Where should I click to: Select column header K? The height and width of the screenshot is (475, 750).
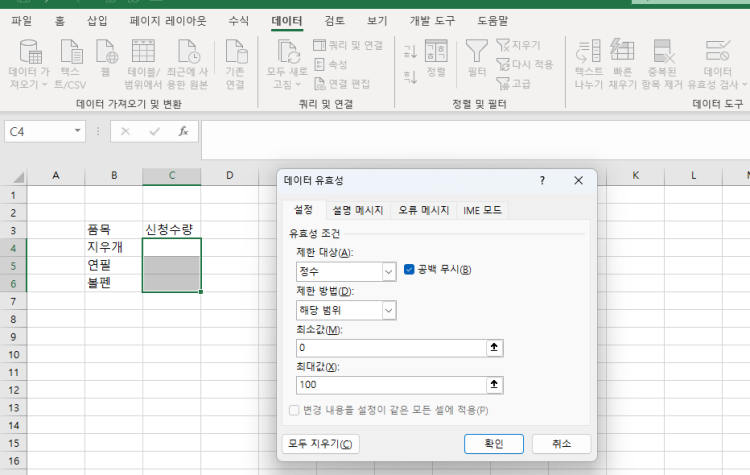pyautogui.click(x=635, y=176)
